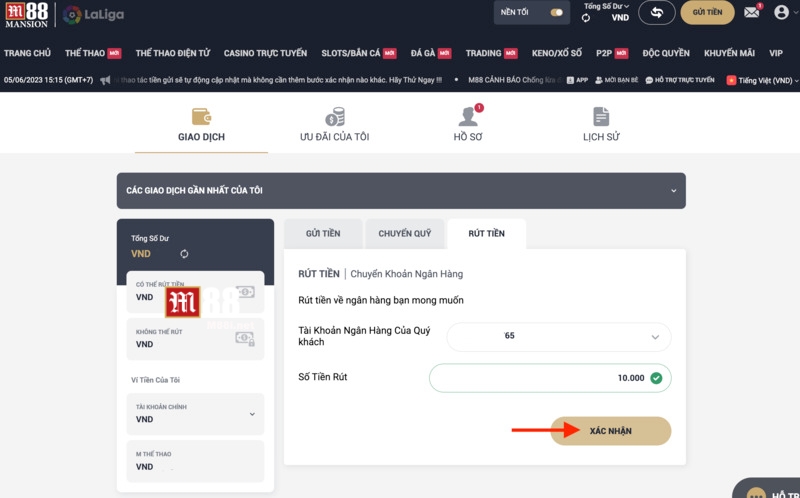800x498 pixels.
Task: Switch to the Chuyển Quỹ tab
Action: point(404,233)
